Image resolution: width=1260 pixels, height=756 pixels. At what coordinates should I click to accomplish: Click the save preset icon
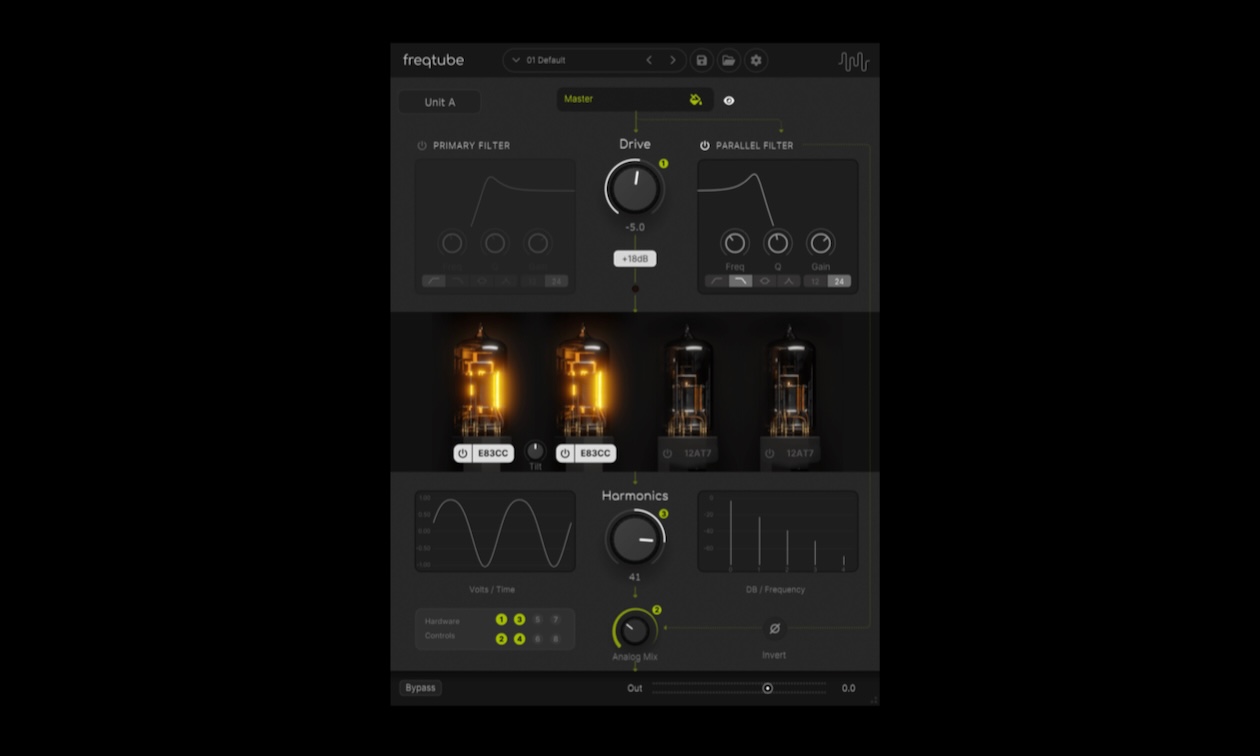701,60
